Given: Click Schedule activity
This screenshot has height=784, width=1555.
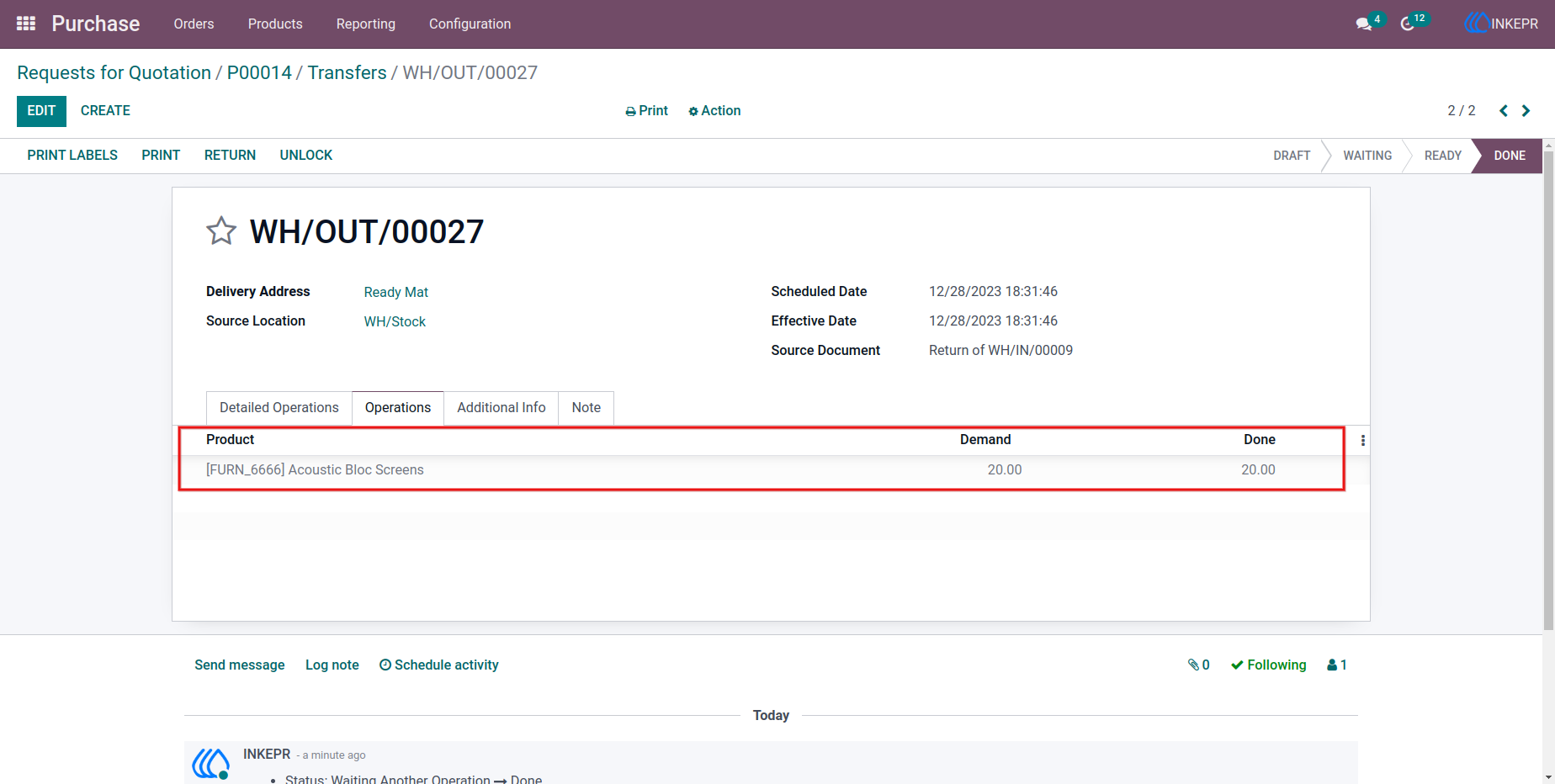Looking at the screenshot, I should pyautogui.click(x=438, y=665).
